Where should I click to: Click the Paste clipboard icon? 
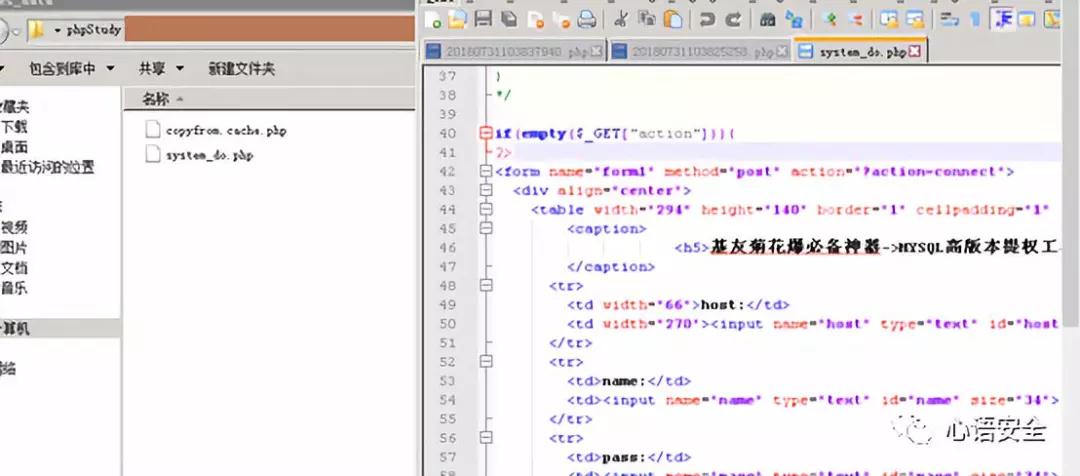(x=674, y=19)
